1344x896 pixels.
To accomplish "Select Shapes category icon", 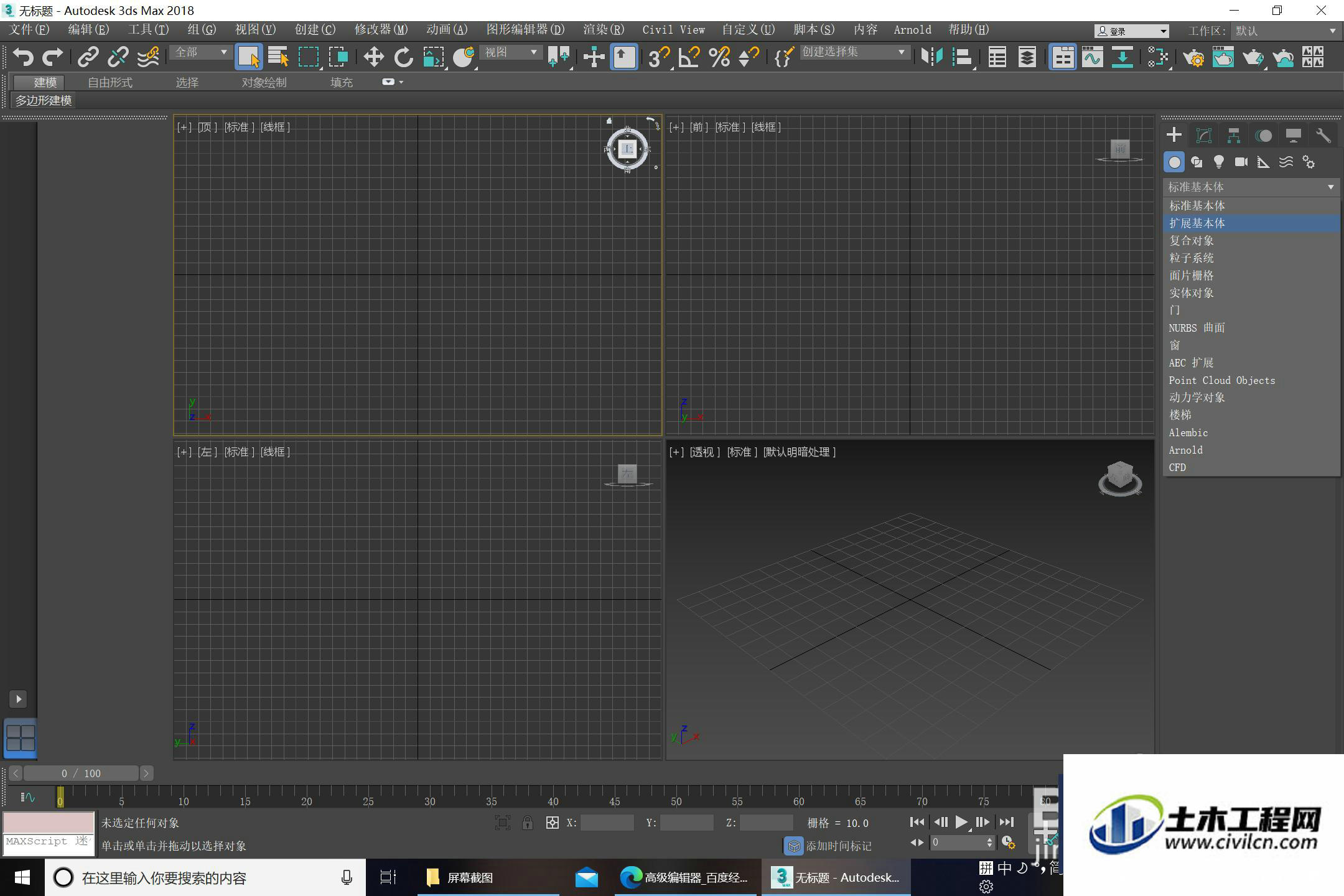I will [1197, 162].
